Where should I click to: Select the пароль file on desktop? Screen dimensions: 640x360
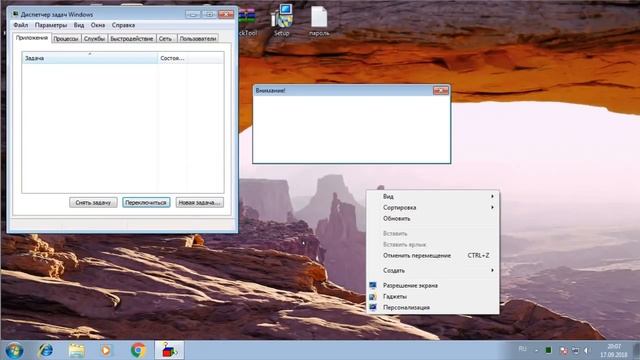[x=319, y=20]
